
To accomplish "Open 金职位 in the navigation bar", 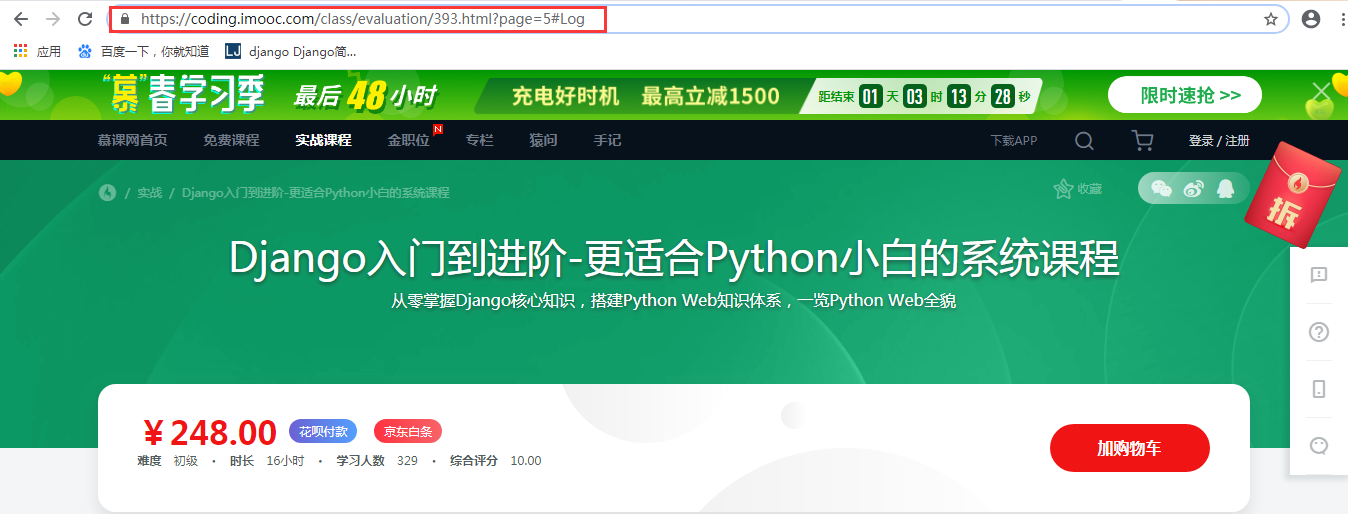I will (x=409, y=140).
